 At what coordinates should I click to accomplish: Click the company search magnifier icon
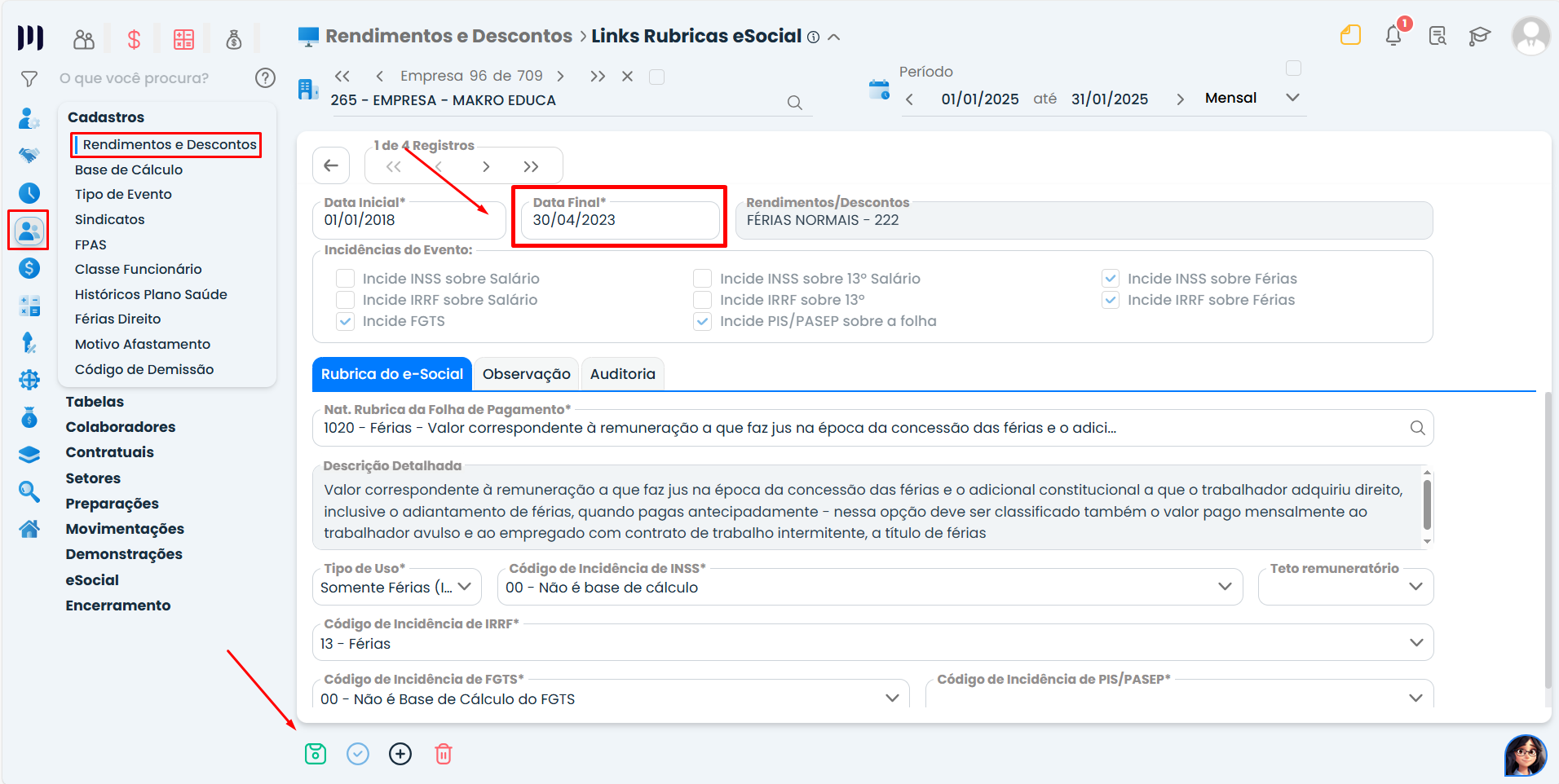(795, 103)
